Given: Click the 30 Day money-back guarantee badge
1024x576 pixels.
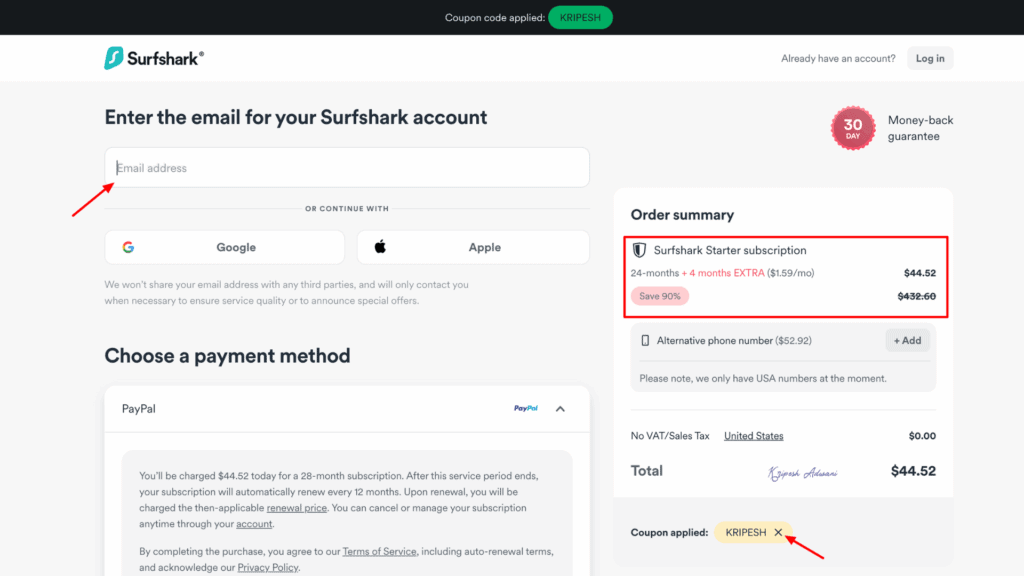Looking at the screenshot, I should [852, 128].
